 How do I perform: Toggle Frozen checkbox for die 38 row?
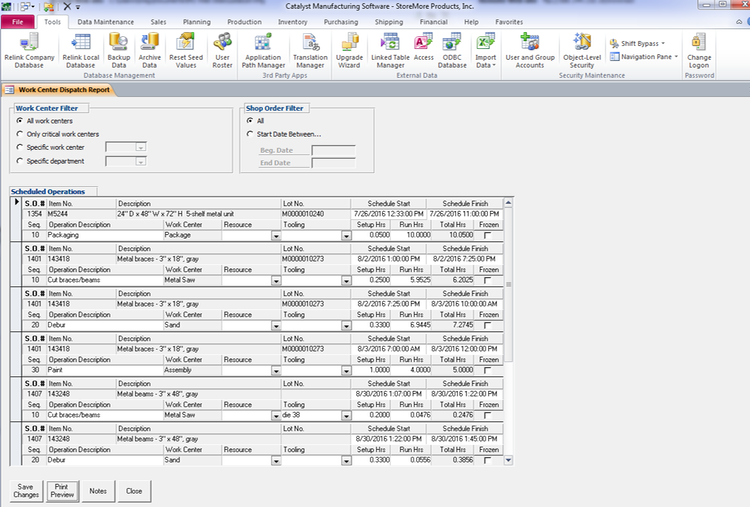point(487,415)
